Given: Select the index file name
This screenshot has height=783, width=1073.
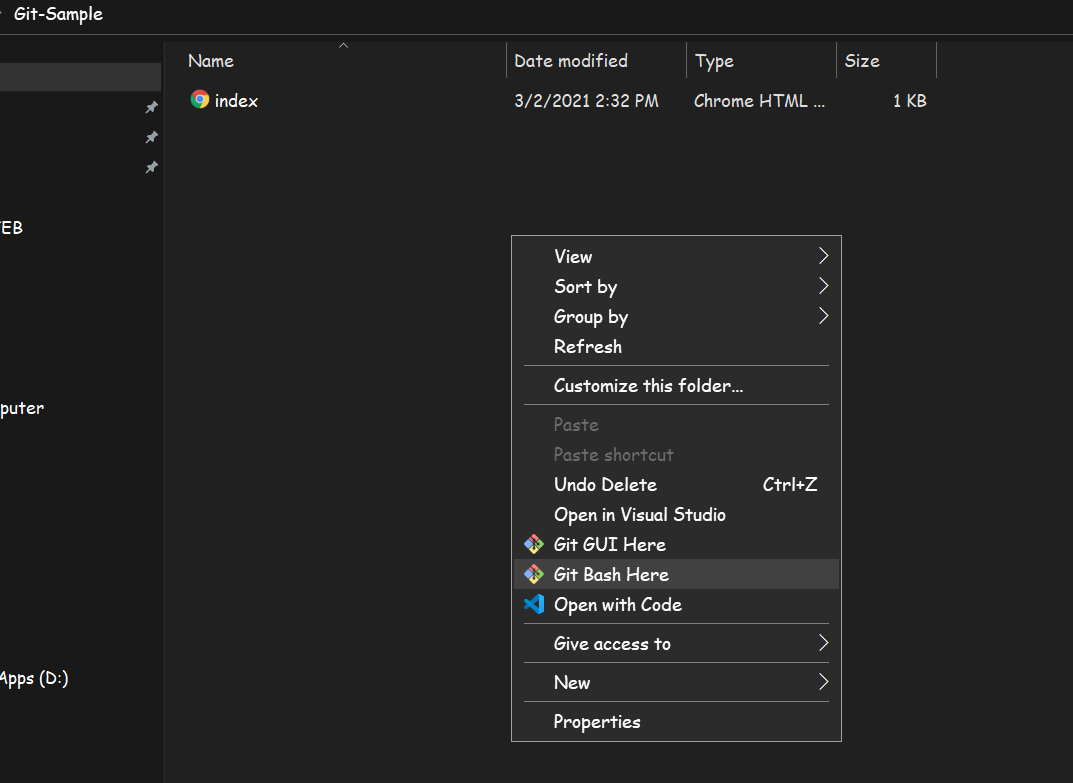Looking at the screenshot, I should pyautogui.click(x=236, y=101).
